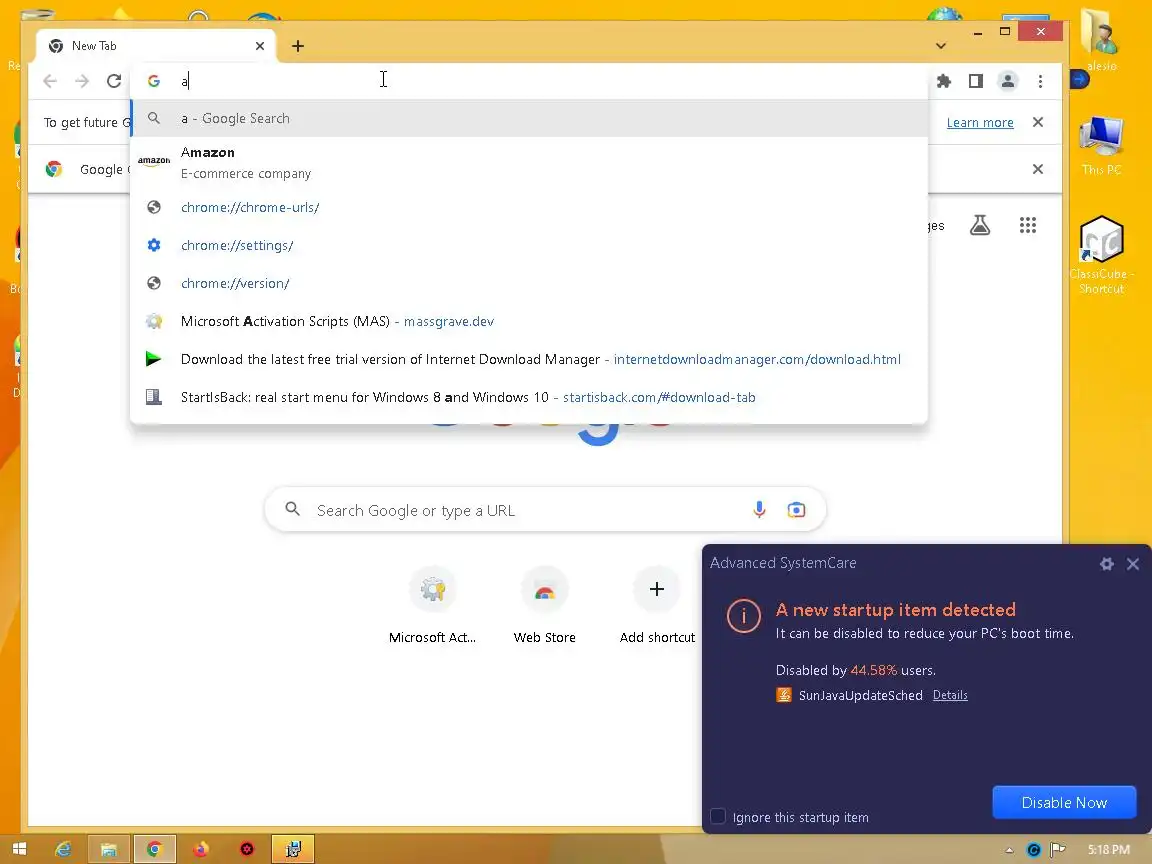Close the New Tab tab
1152x864 pixels.
tap(259, 46)
